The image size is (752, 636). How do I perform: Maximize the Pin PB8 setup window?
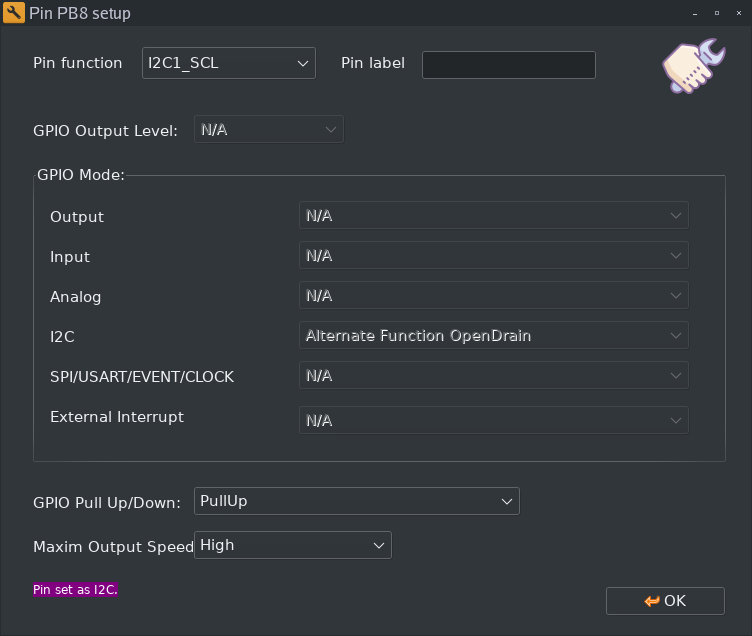point(716,14)
